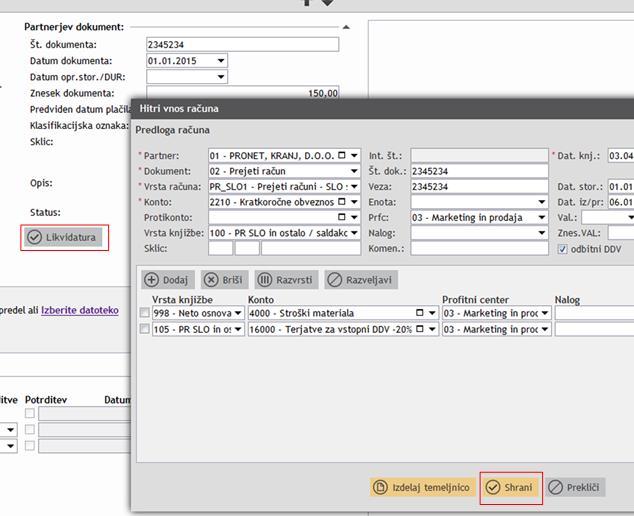This screenshot has height=516, width=634.
Task: Click the Val. dropdown field
Action: coord(608,218)
